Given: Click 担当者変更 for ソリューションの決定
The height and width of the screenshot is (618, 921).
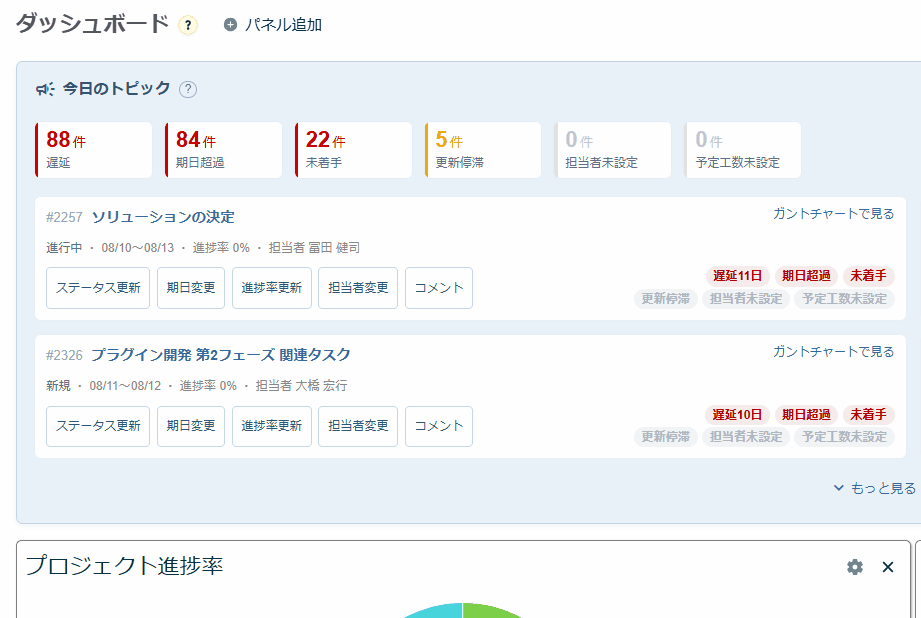Looking at the screenshot, I should click(x=358, y=288).
